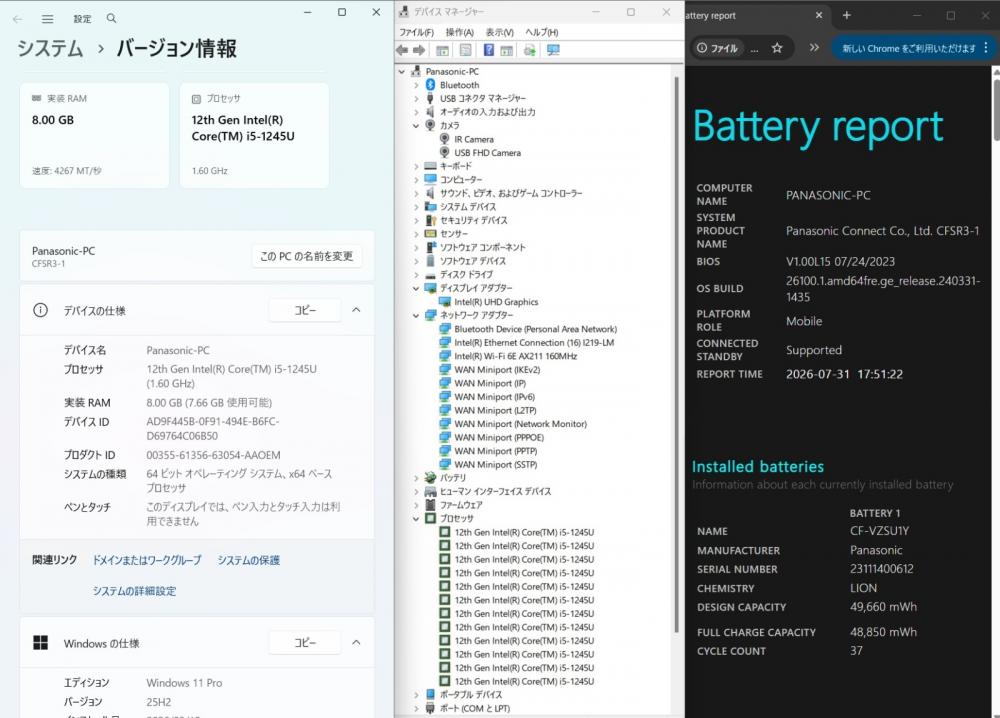The width and height of the screenshot is (1000, 718).
Task: Copy Windows specifications with コピー button
Action: [305, 643]
